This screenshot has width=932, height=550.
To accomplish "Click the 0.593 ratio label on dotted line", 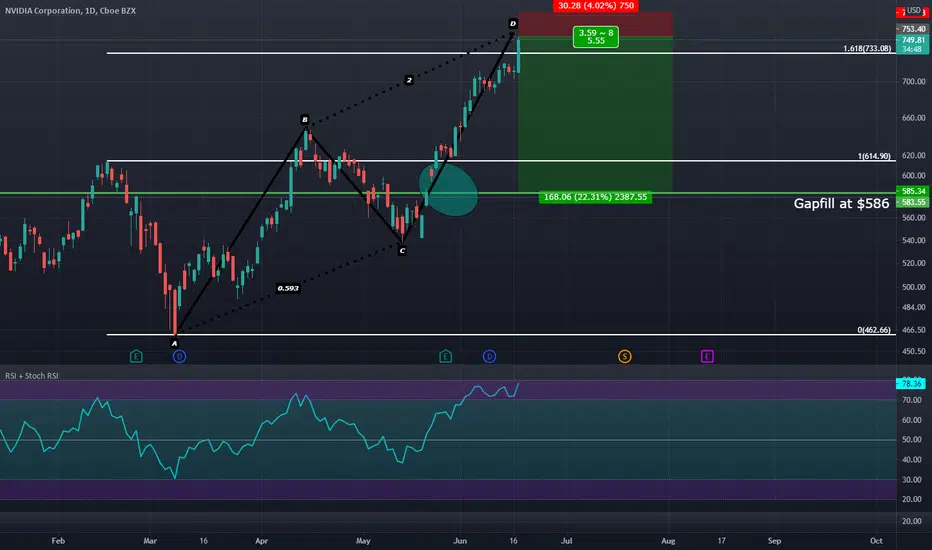I will [x=288, y=288].
